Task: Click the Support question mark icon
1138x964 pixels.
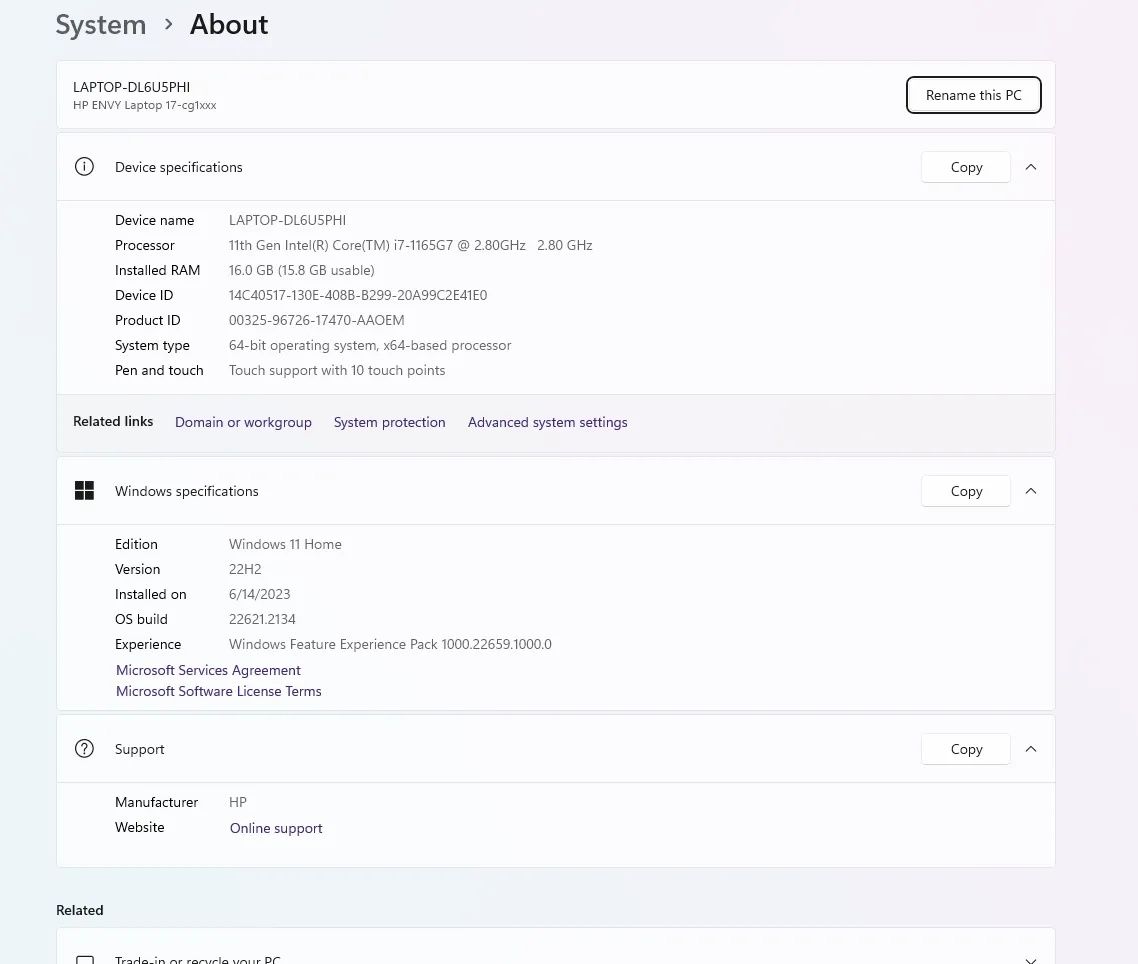Action: tap(84, 748)
